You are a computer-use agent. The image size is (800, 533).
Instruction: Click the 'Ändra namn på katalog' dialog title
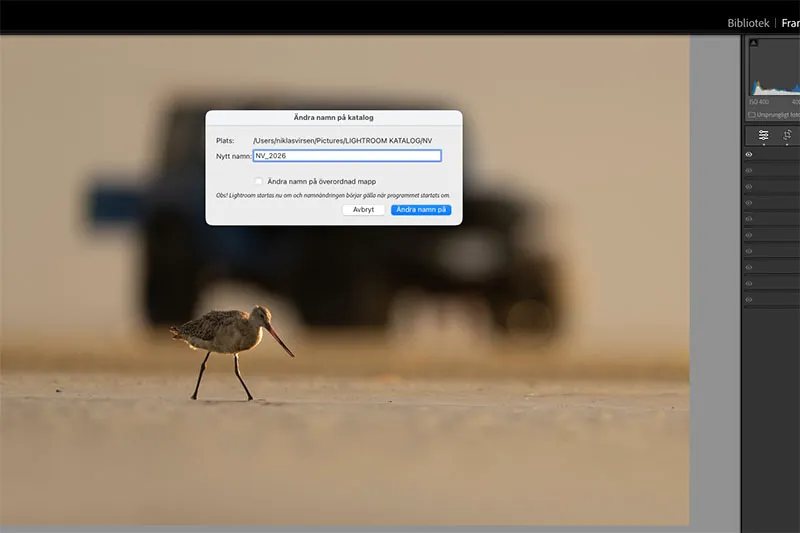334,117
